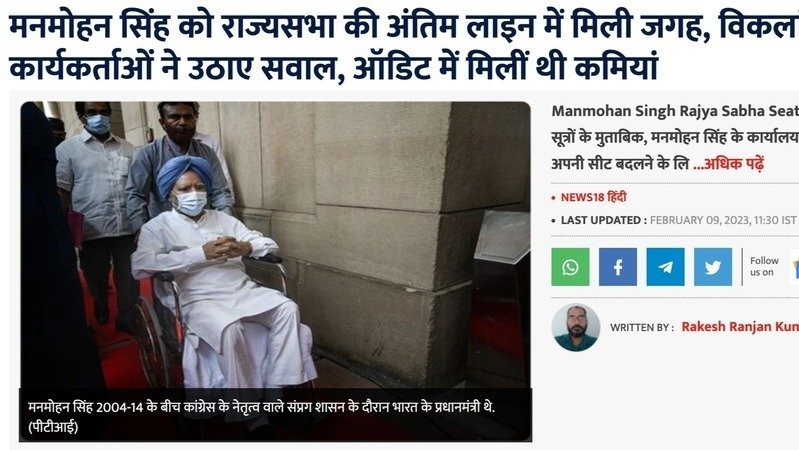Viewport: 799px width, 450px height.
Task: Open author Rakesh Ranjan's round avatar
Action: [x=576, y=327]
